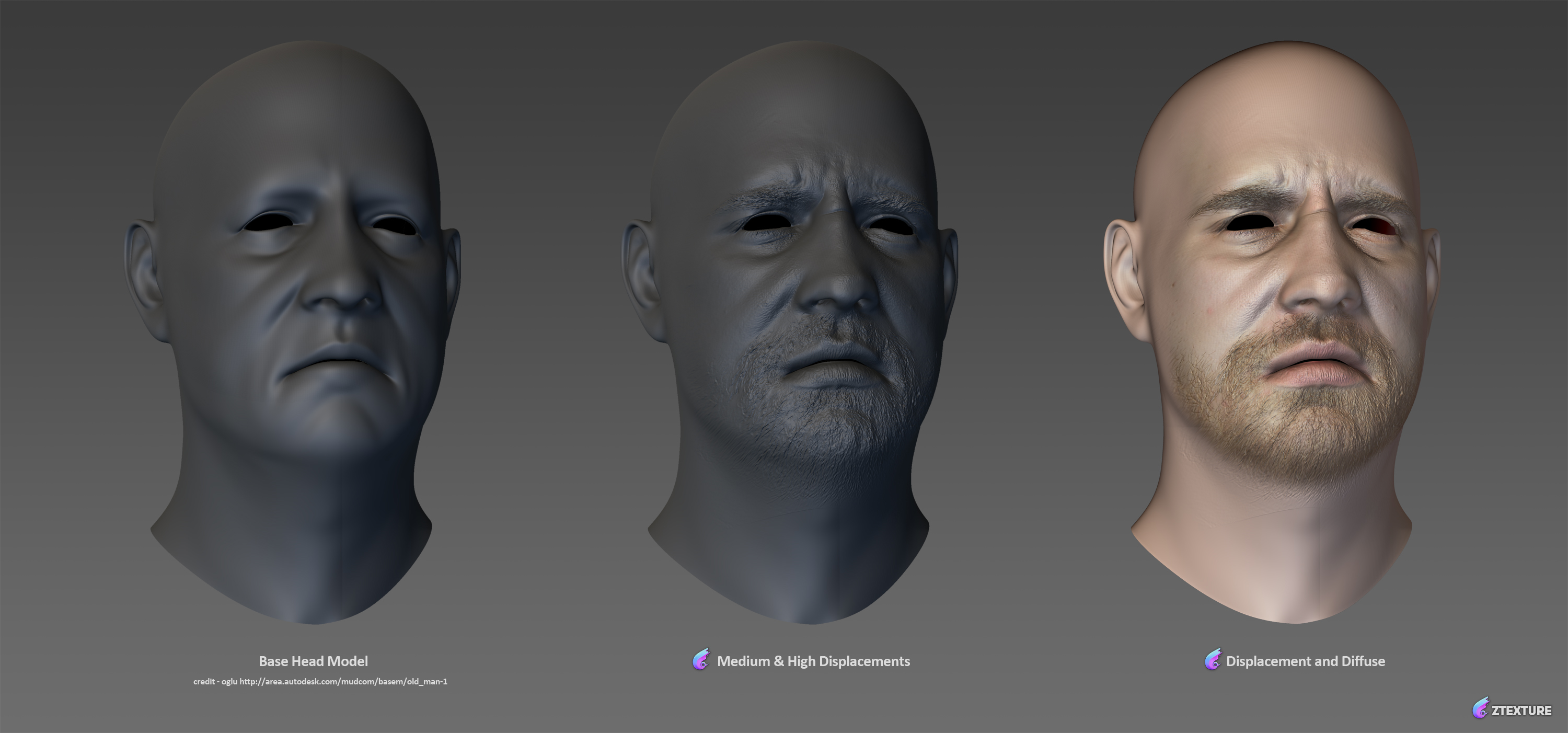Select the Base Head Model label
Image resolution: width=1568 pixels, height=733 pixels.
pos(313,661)
